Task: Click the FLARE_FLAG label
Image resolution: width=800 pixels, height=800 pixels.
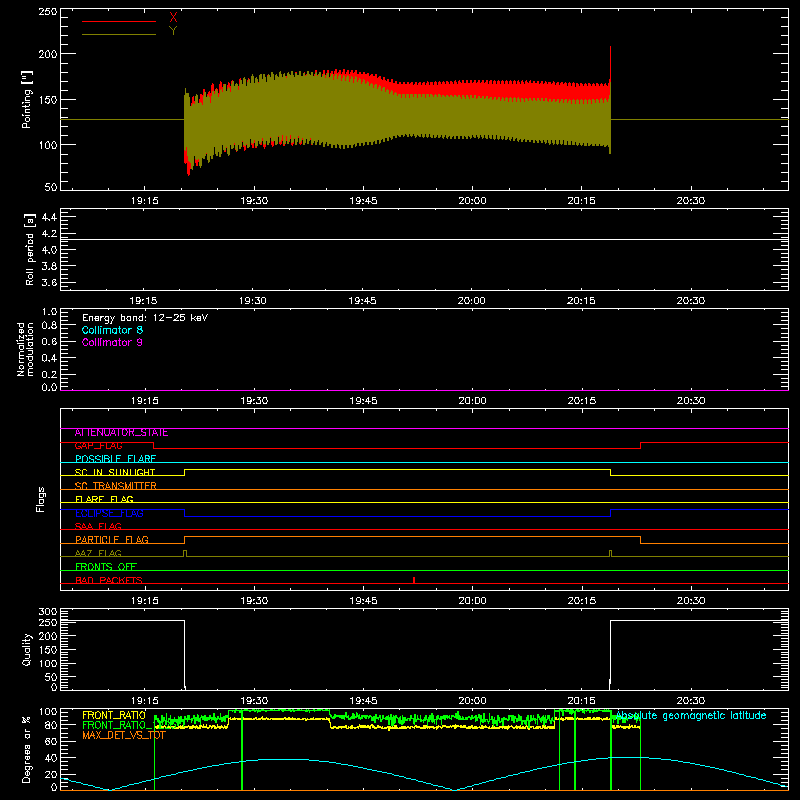Action: [x=104, y=499]
